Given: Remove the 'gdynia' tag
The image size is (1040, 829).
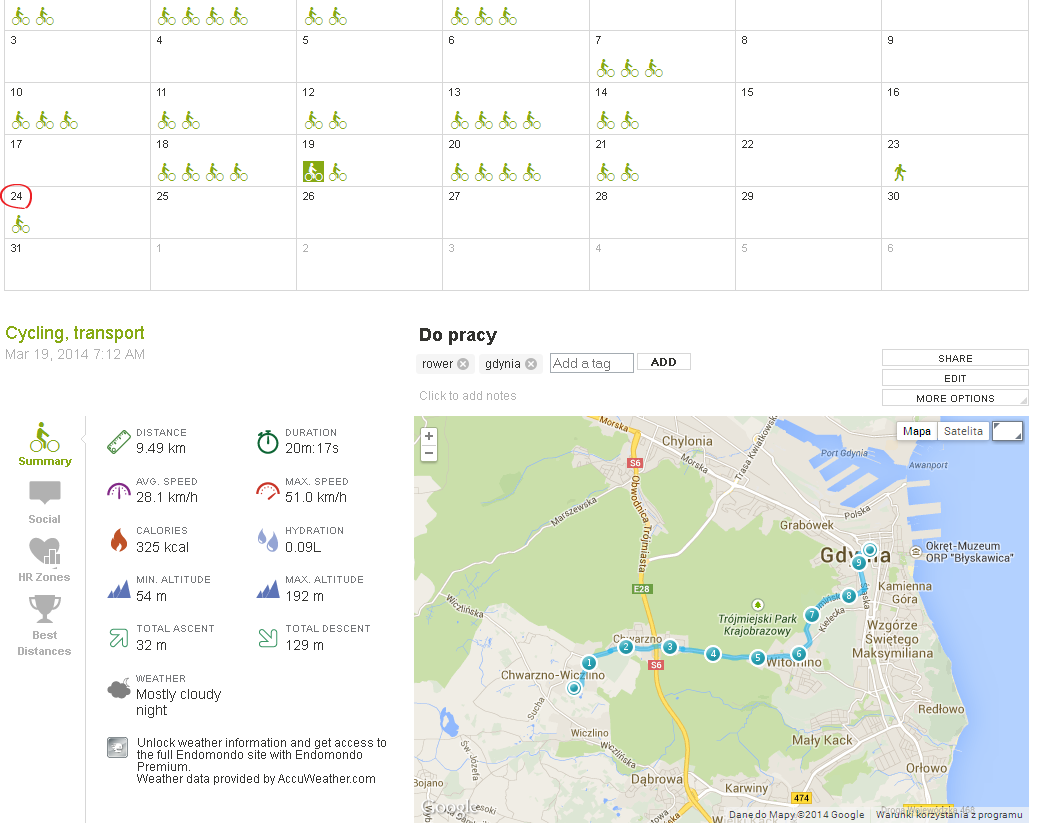Looking at the screenshot, I should pyautogui.click(x=531, y=364).
